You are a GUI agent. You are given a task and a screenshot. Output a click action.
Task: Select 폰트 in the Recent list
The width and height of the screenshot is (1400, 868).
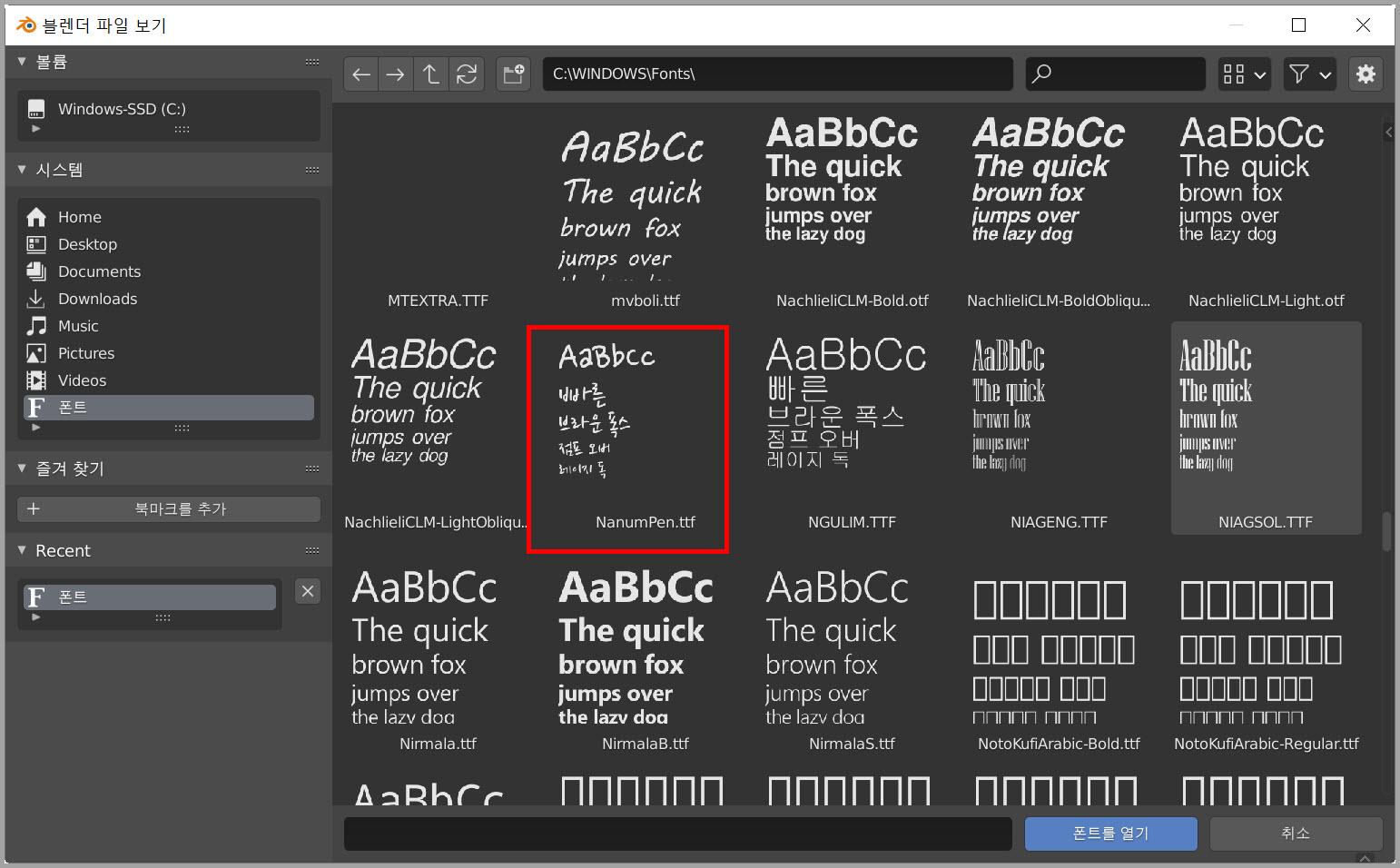pos(150,597)
